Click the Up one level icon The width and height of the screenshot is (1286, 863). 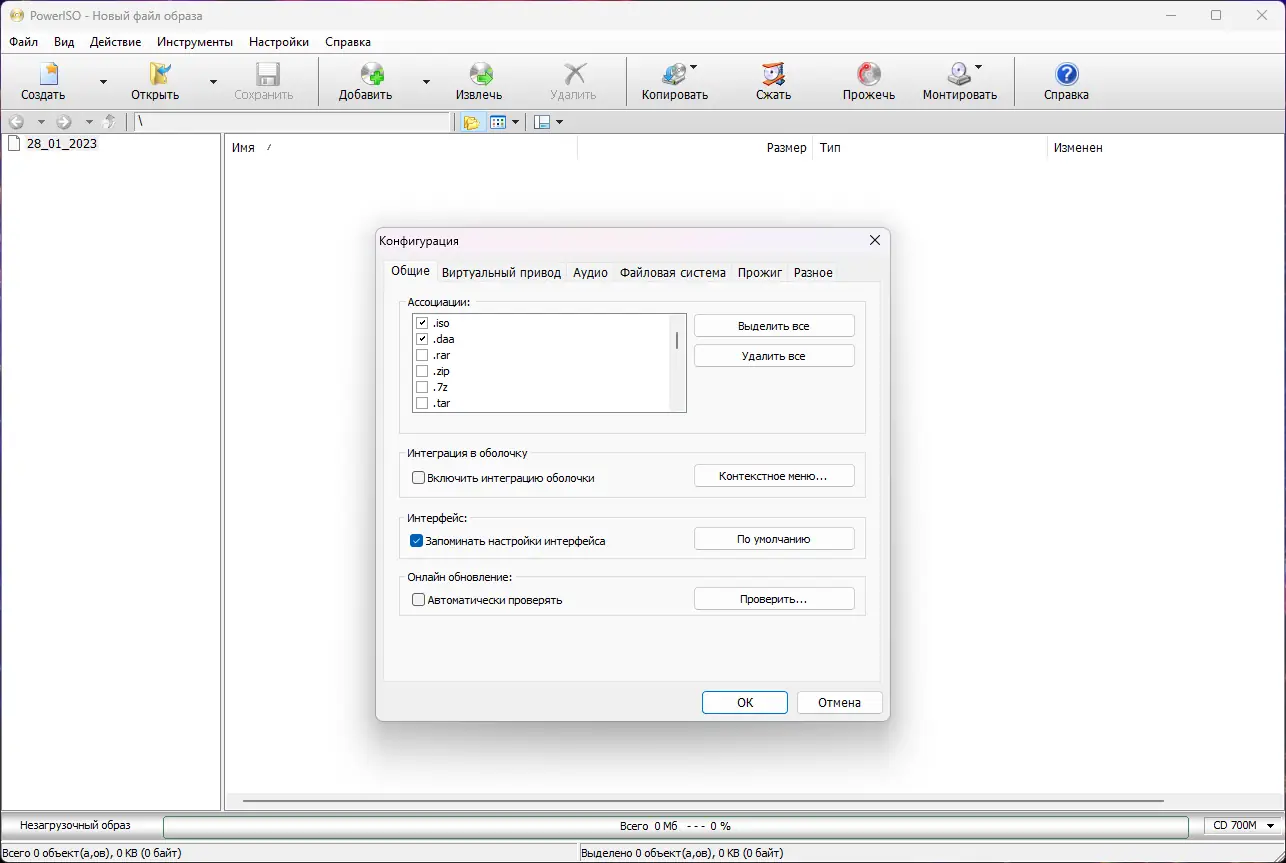[110, 122]
